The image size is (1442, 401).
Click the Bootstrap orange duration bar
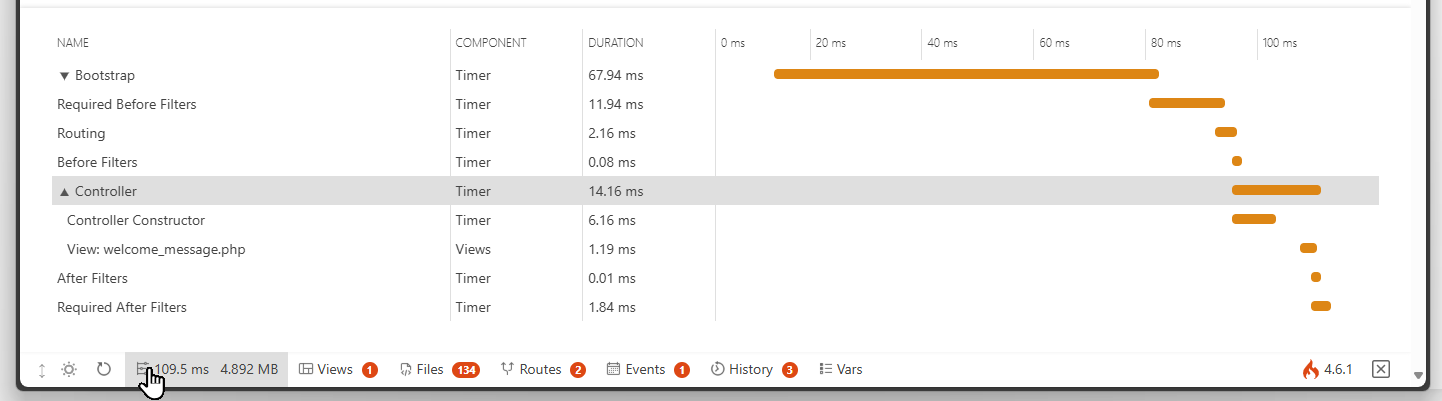[966, 74]
